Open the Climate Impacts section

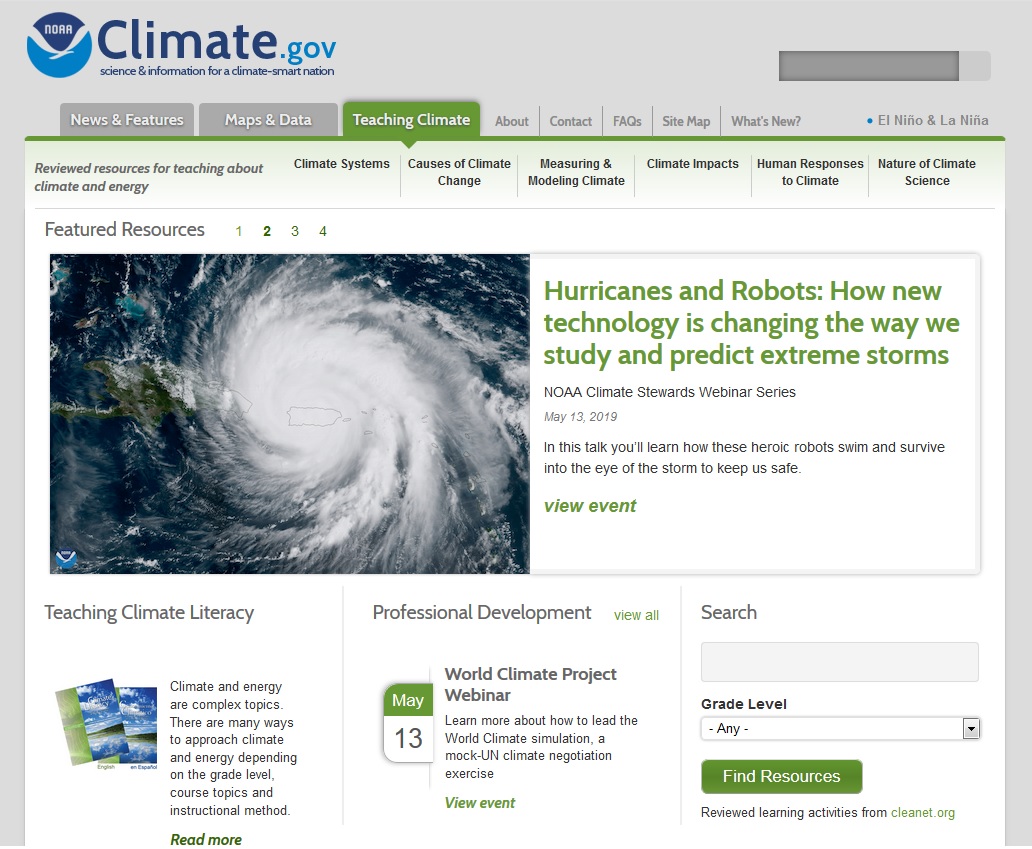point(693,163)
